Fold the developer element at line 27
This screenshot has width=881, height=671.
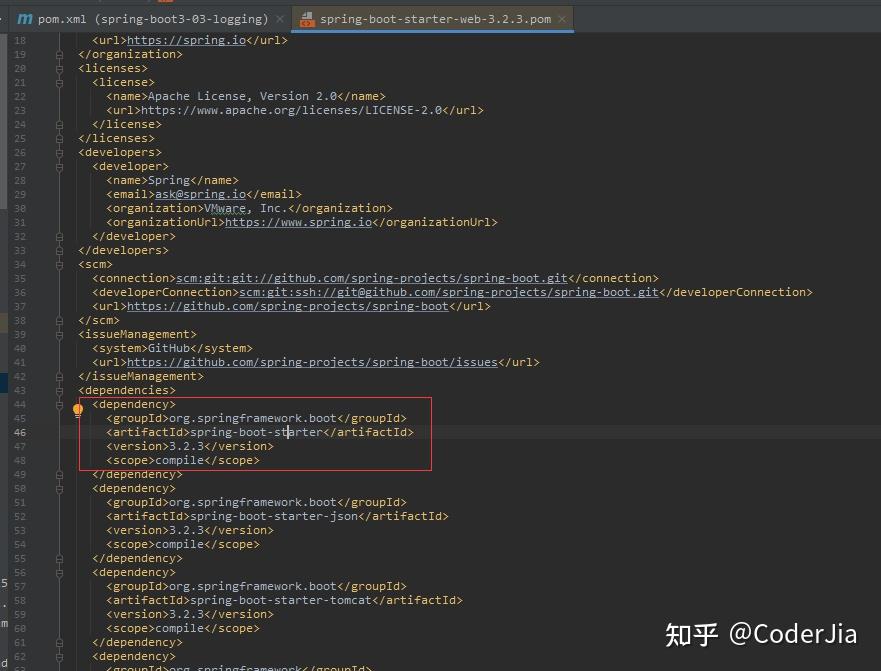click(60, 166)
